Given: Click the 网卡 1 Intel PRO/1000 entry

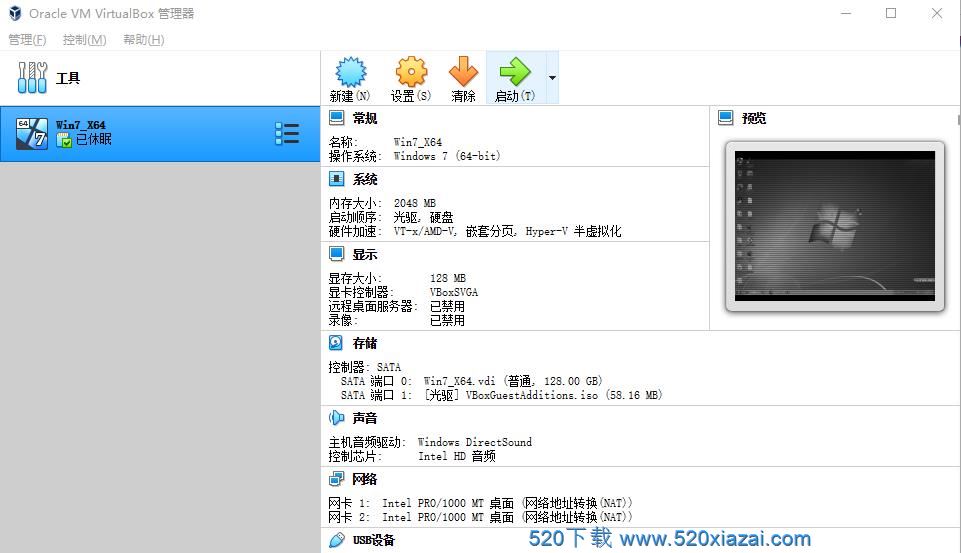Looking at the screenshot, I should tap(480, 503).
